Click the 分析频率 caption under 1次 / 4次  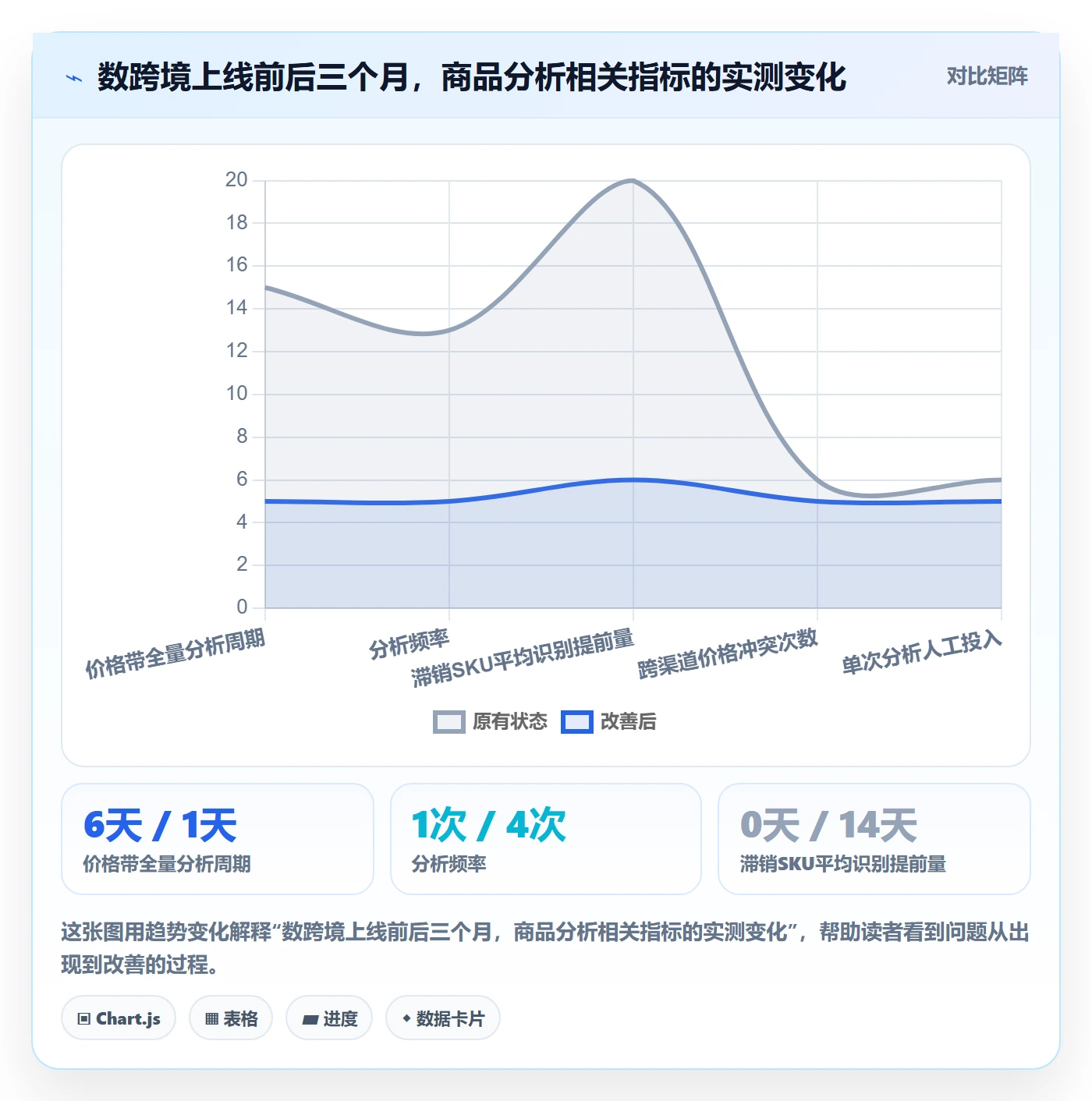448,864
